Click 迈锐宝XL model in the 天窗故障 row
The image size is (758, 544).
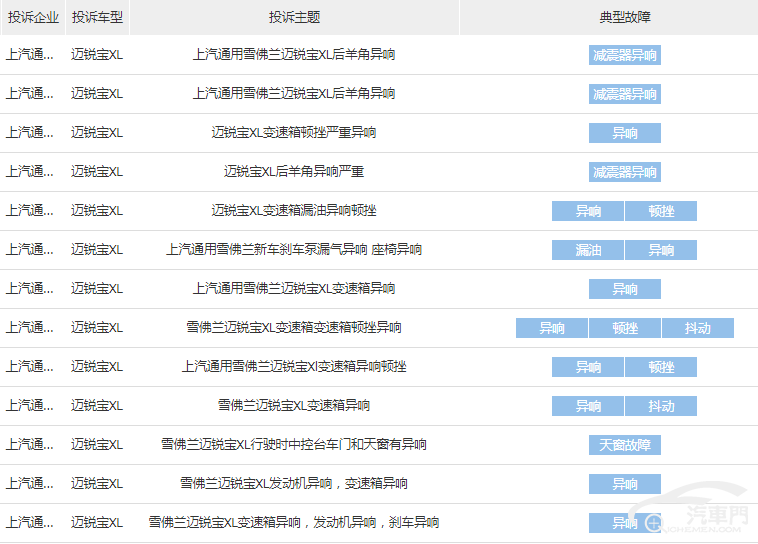coord(97,444)
